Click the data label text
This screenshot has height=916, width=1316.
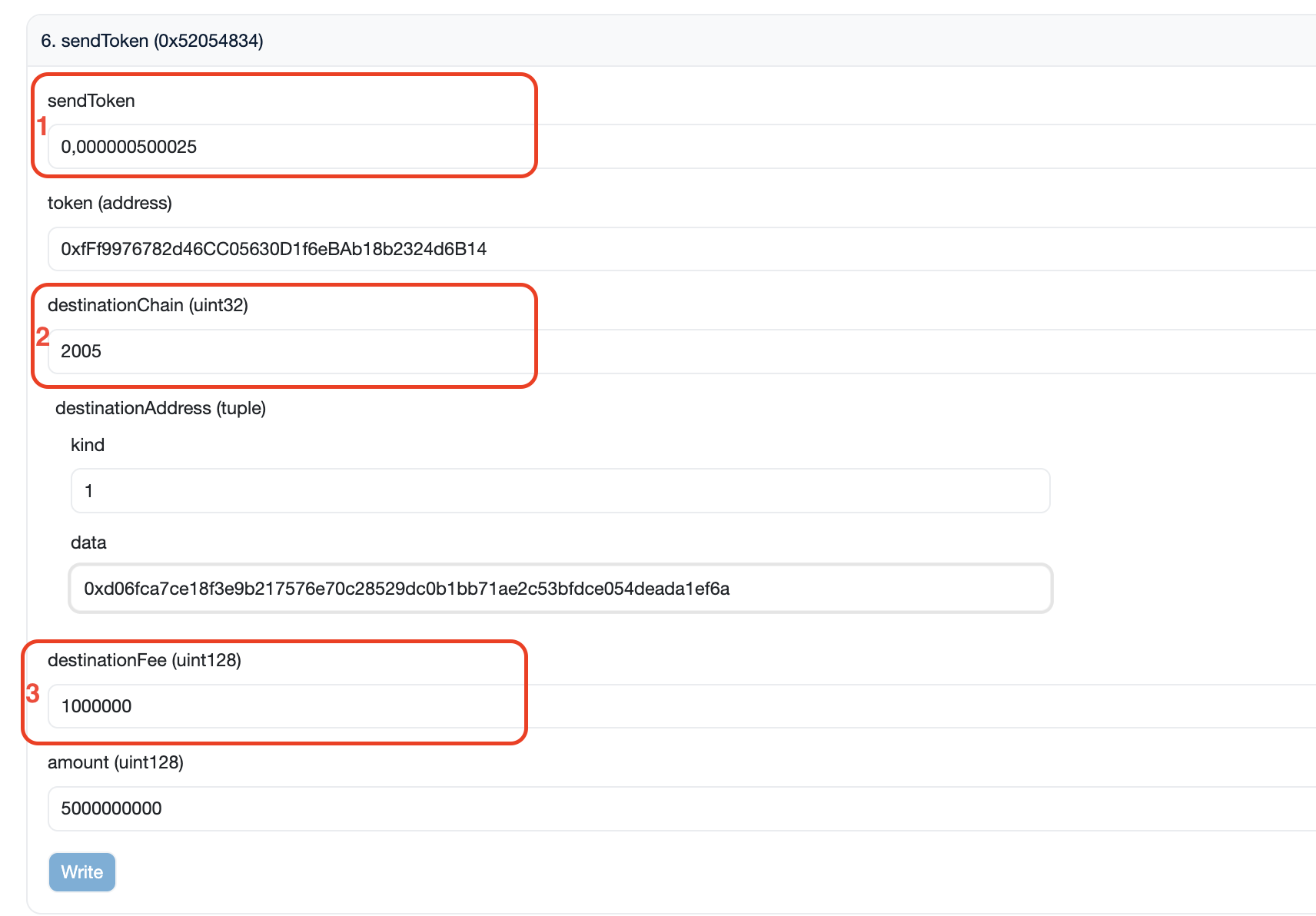(88, 543)
